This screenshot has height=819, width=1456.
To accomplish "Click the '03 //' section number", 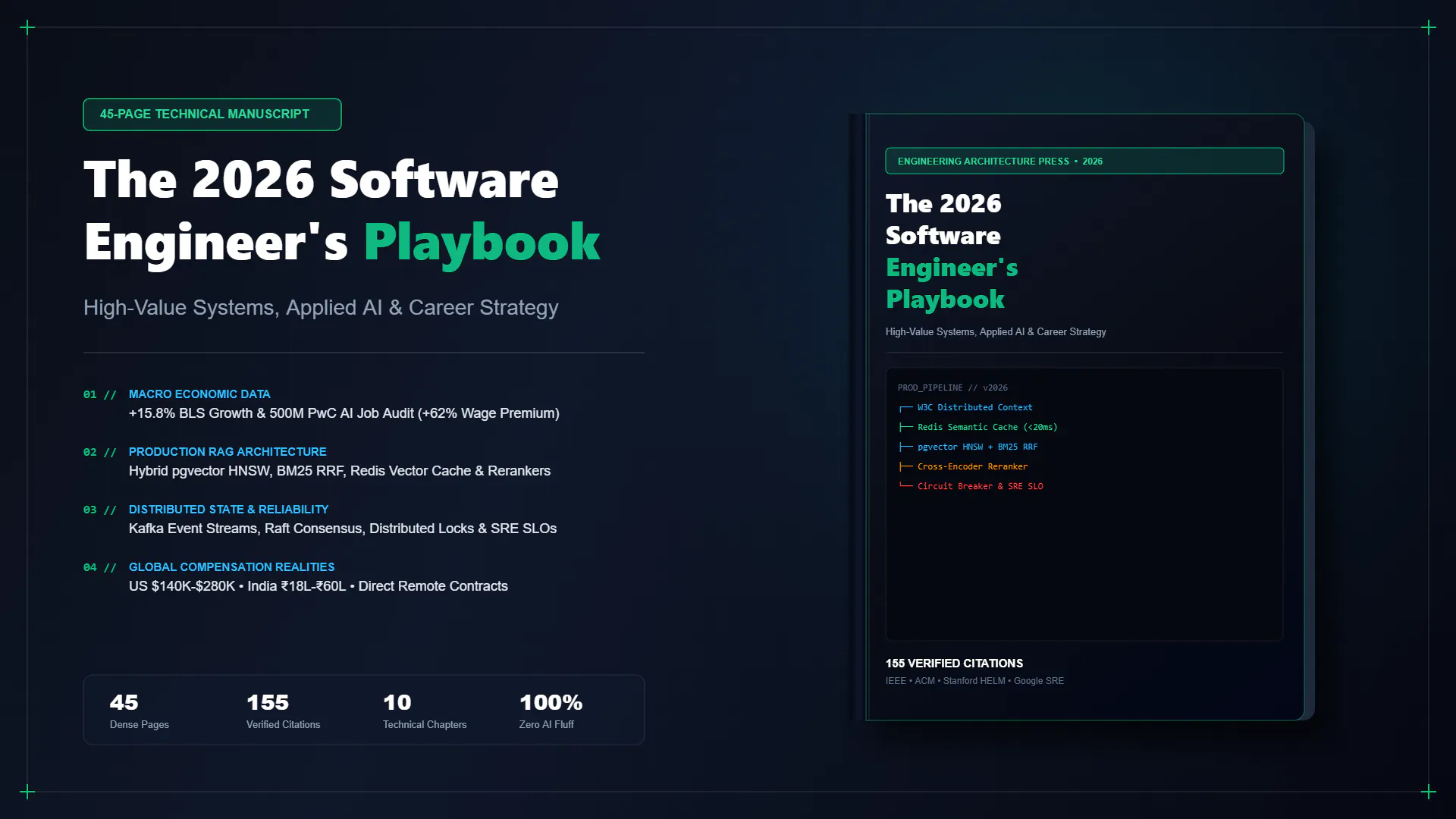I will pyautogui.click(x=100, y=510).
